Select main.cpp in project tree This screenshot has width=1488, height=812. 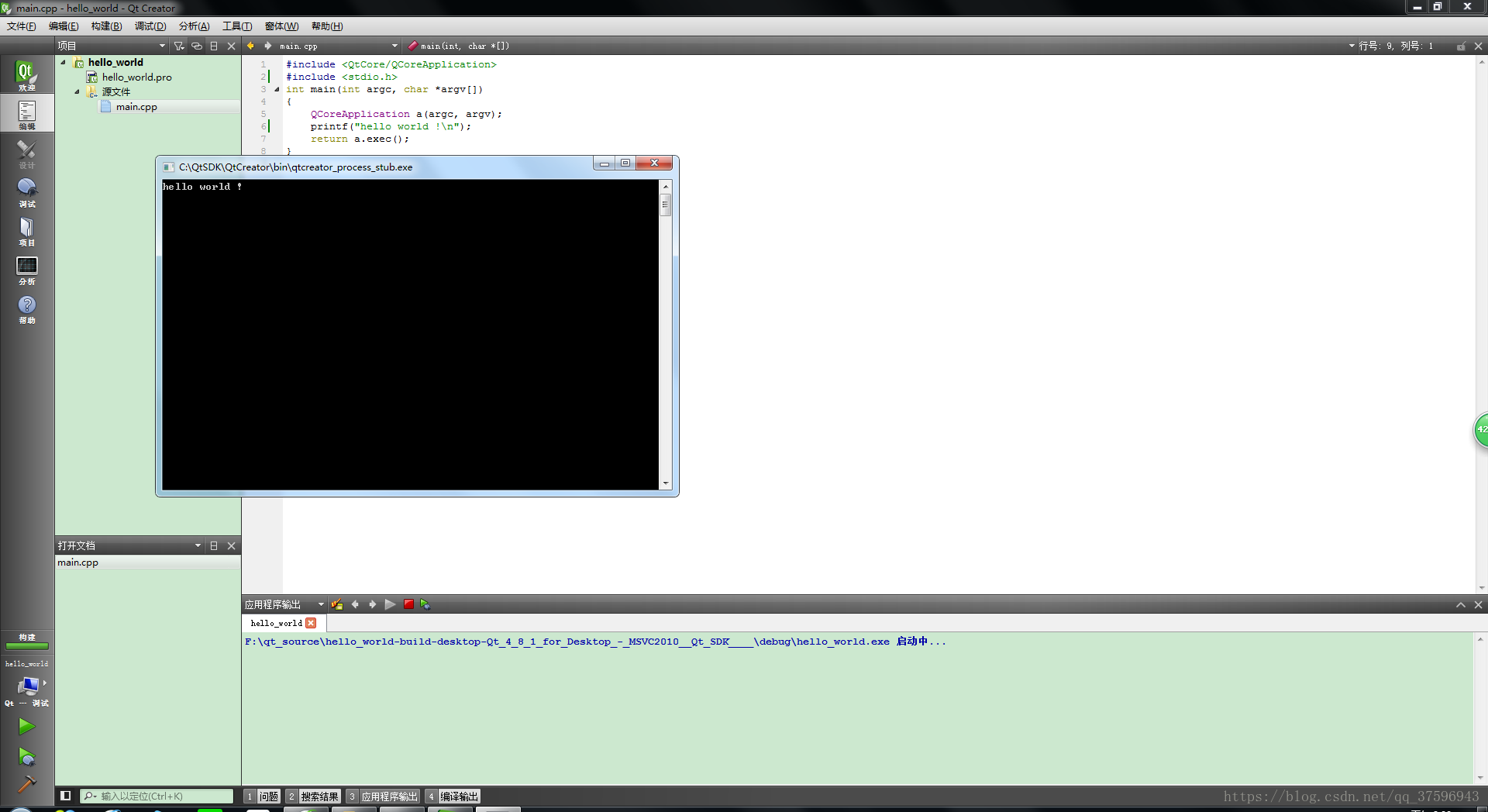click(136, 107)
